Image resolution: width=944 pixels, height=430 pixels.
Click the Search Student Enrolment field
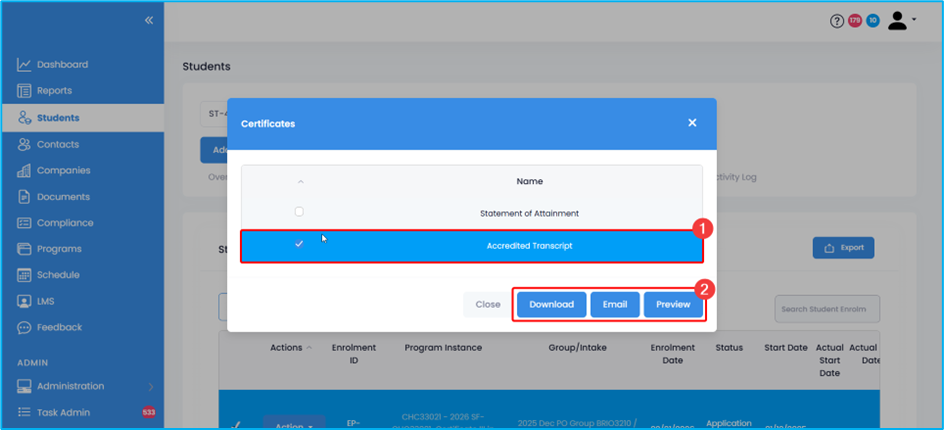[826, 309]
